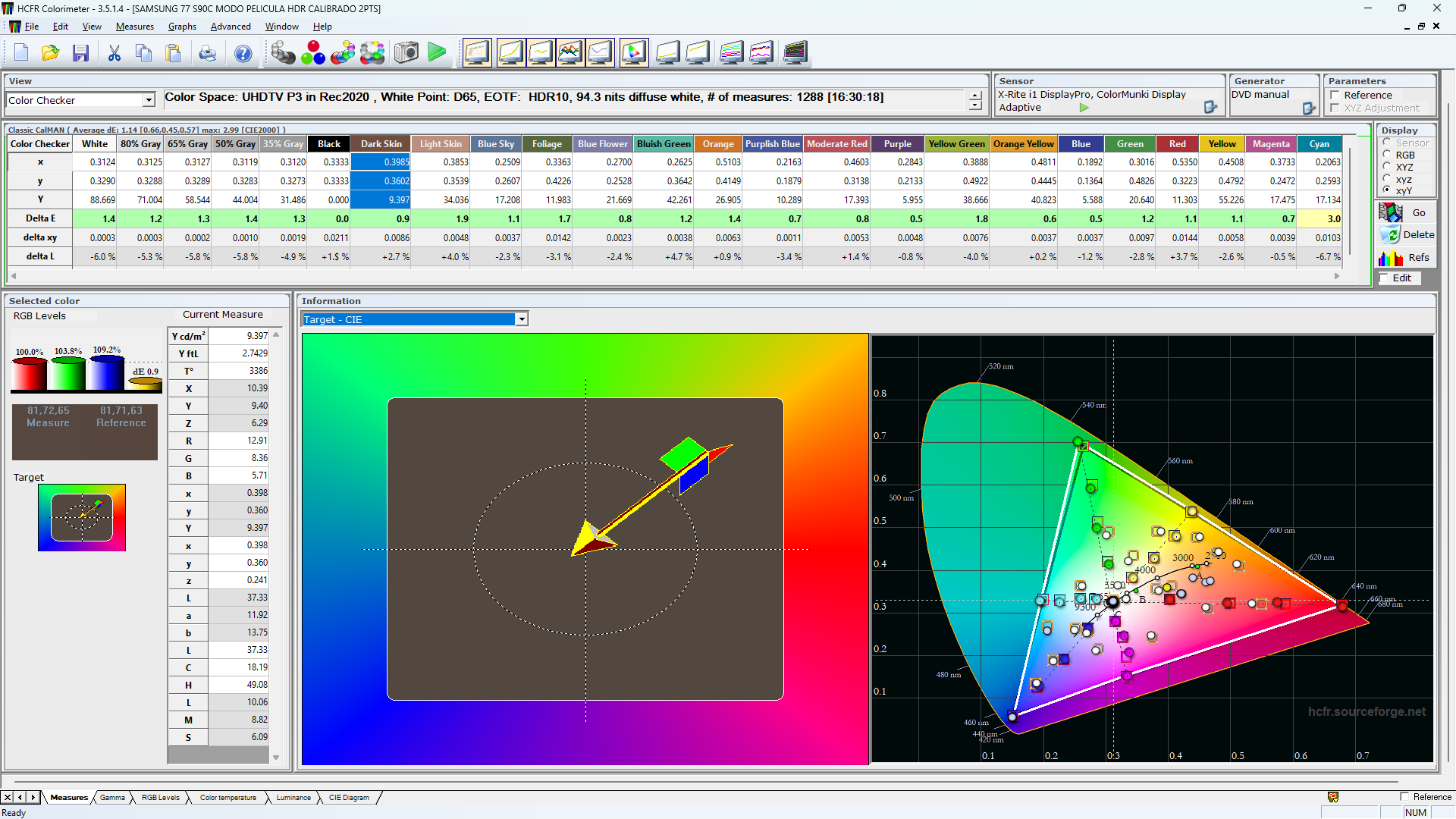
Task: Click the gray scale measure spheres icon
Action: (283, 53)
